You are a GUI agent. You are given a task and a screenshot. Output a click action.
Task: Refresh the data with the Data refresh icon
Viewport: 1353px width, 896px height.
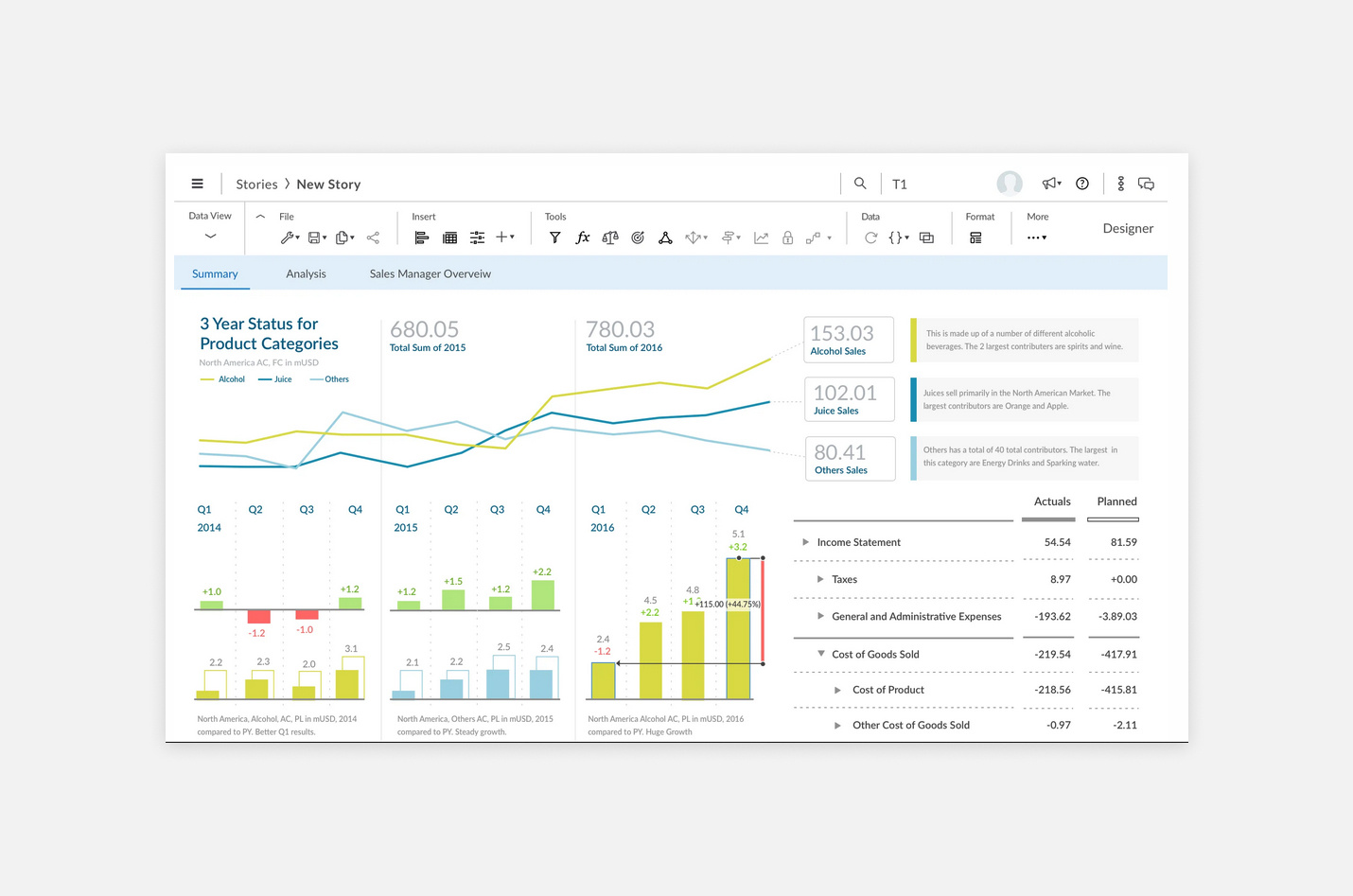870,237
